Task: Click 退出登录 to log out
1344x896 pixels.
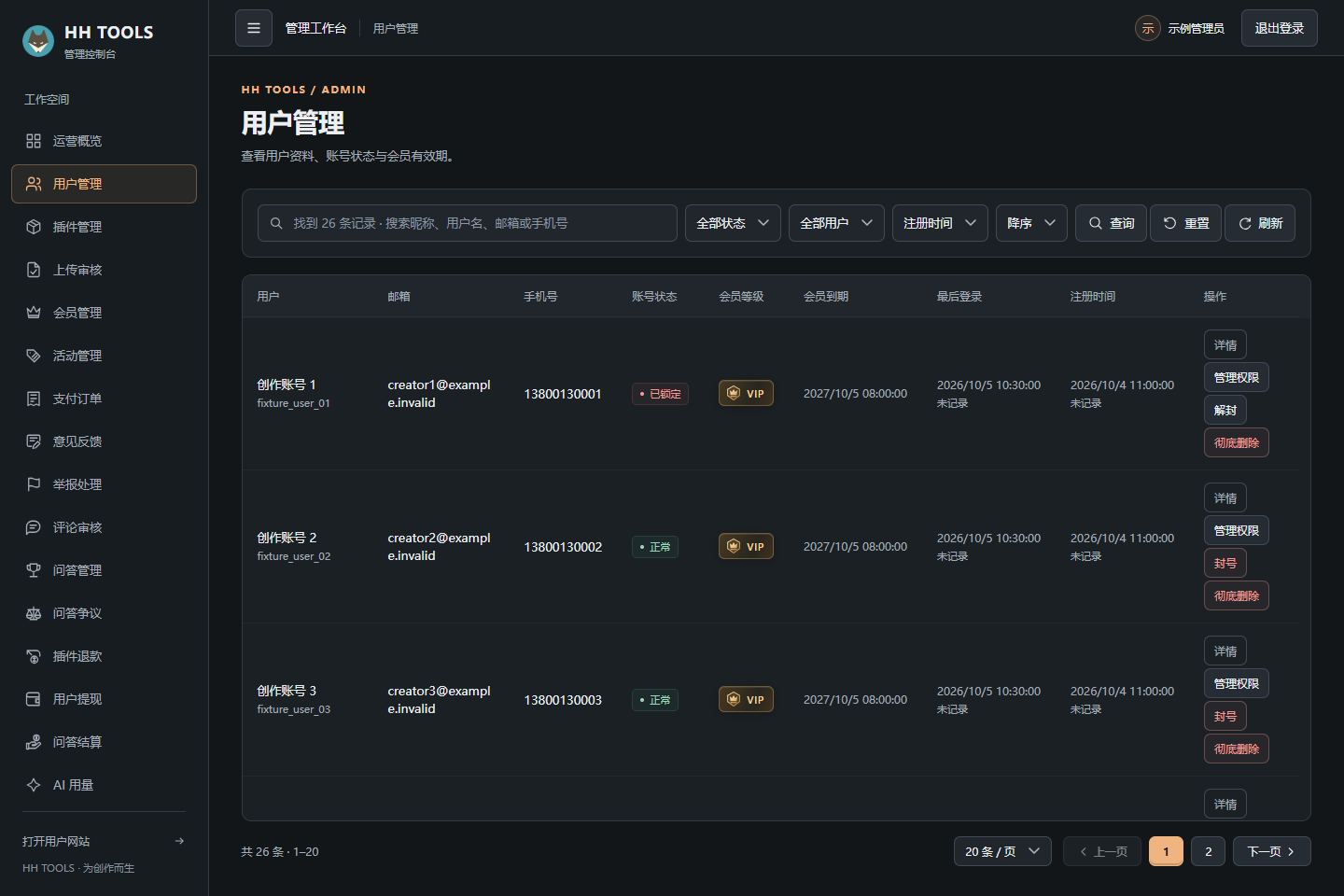Action: pos(1280,28)
